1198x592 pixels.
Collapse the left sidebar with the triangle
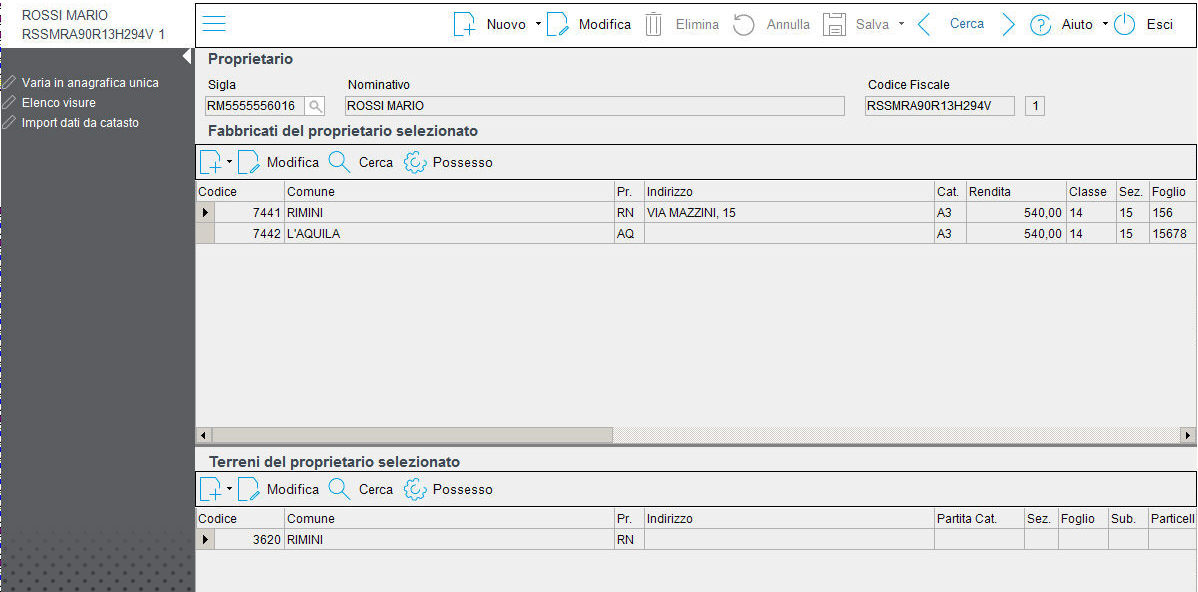pyautogui.click(x=187, y=57)
